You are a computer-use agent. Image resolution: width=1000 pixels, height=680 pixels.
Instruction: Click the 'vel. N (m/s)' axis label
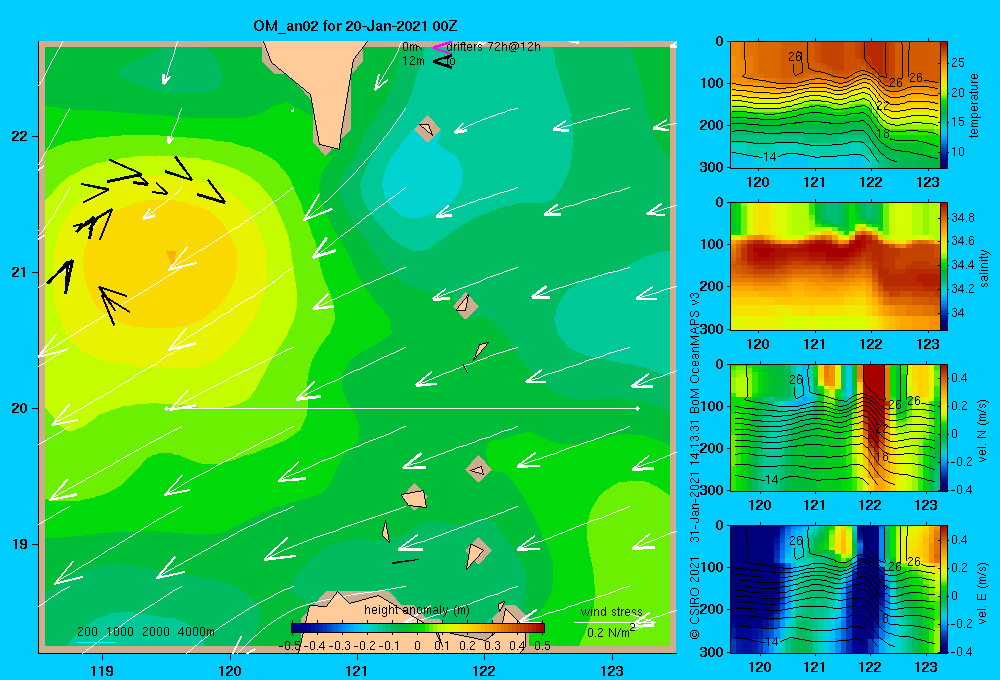pos(983,431)
